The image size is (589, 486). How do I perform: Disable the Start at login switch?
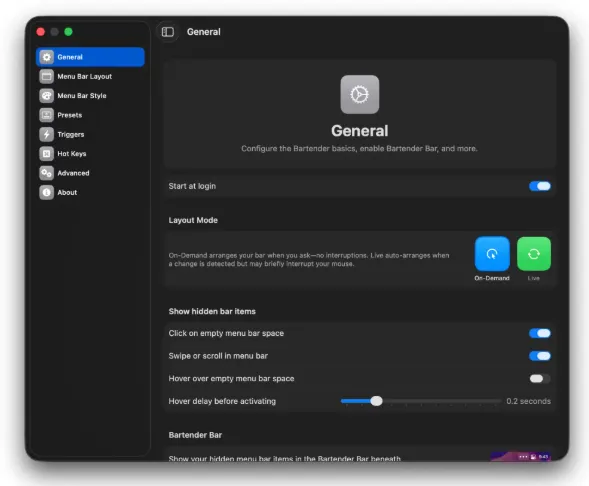[x=540, y=186]
